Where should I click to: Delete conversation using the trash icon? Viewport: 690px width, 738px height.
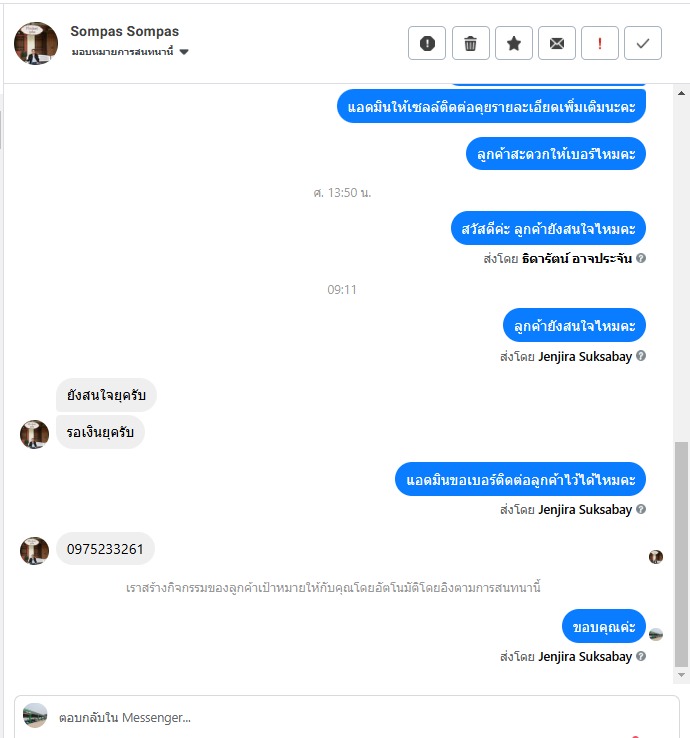[471, 43]
